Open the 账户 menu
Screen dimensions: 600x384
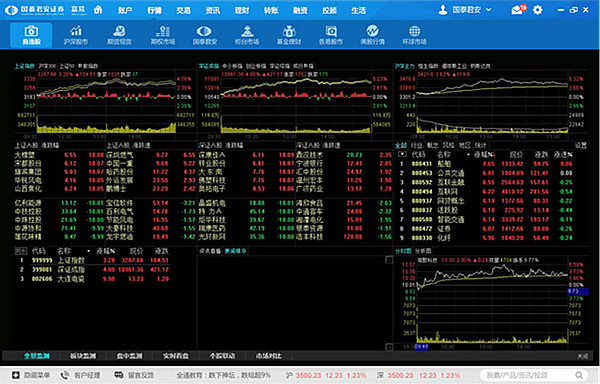(x=126, y=10)
